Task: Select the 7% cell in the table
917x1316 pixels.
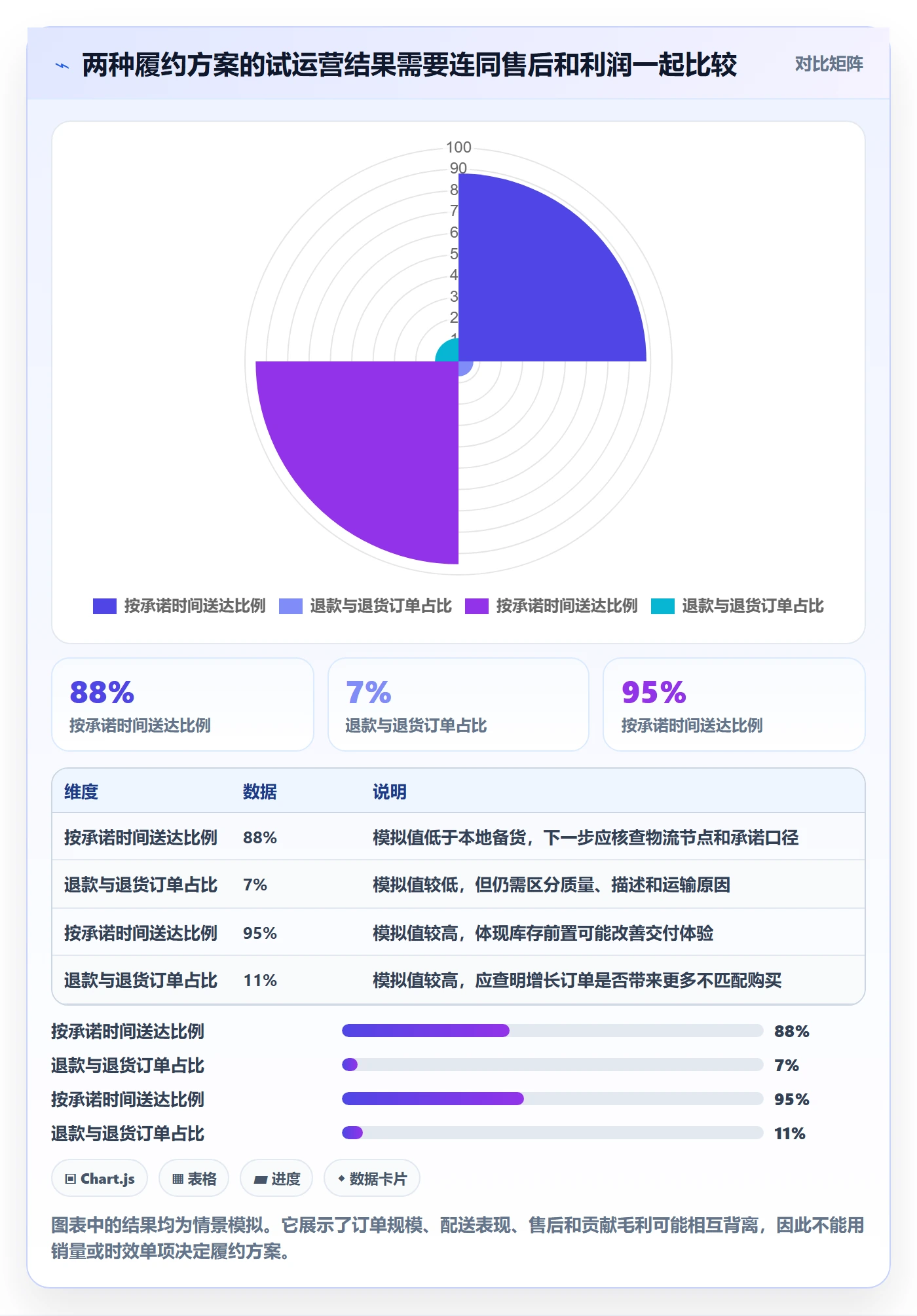Action: tap(255, 885)
